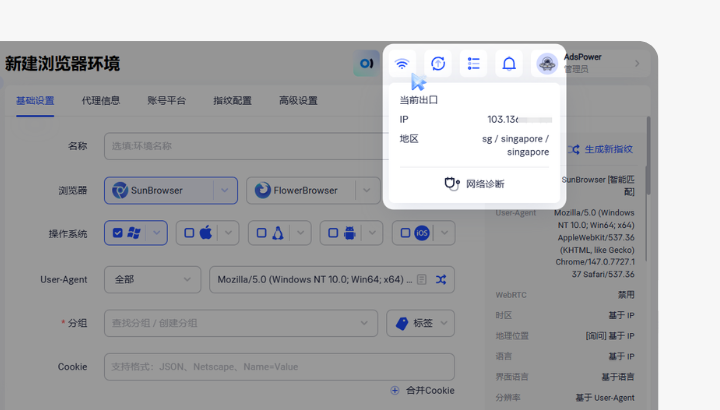Click the update refresh icon in header
The height and width of the screenshot is (410, 720).
[438, 63]
